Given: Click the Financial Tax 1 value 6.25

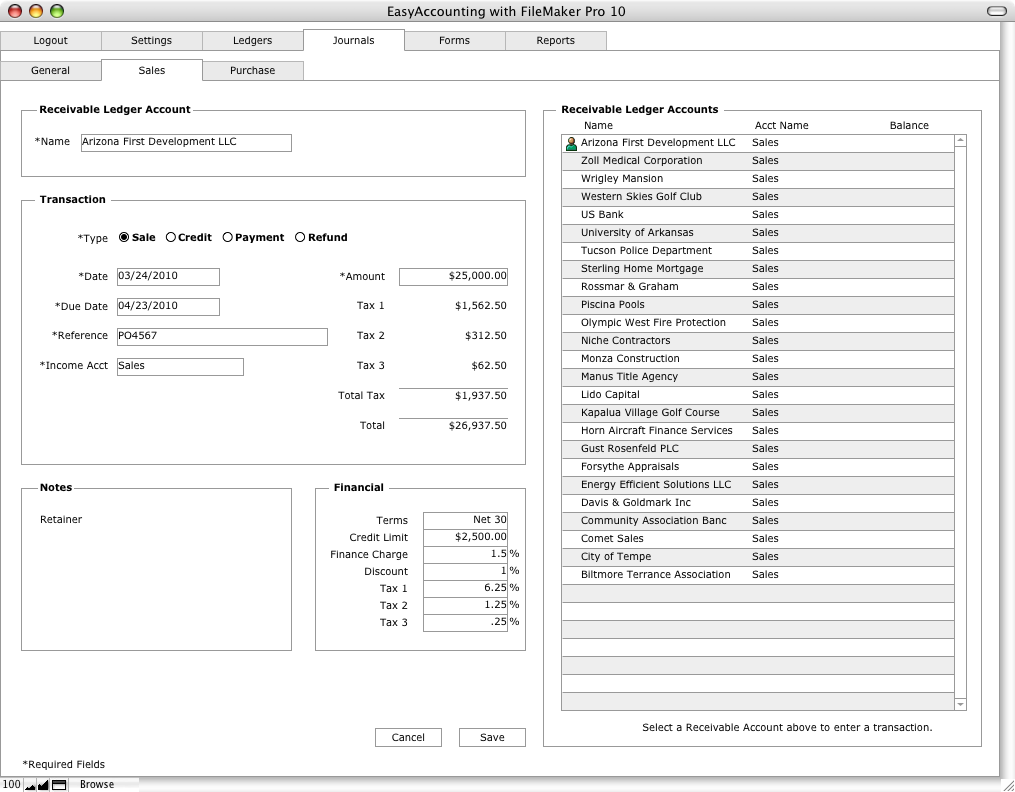Looking at the screenshot, I should 465,588.
